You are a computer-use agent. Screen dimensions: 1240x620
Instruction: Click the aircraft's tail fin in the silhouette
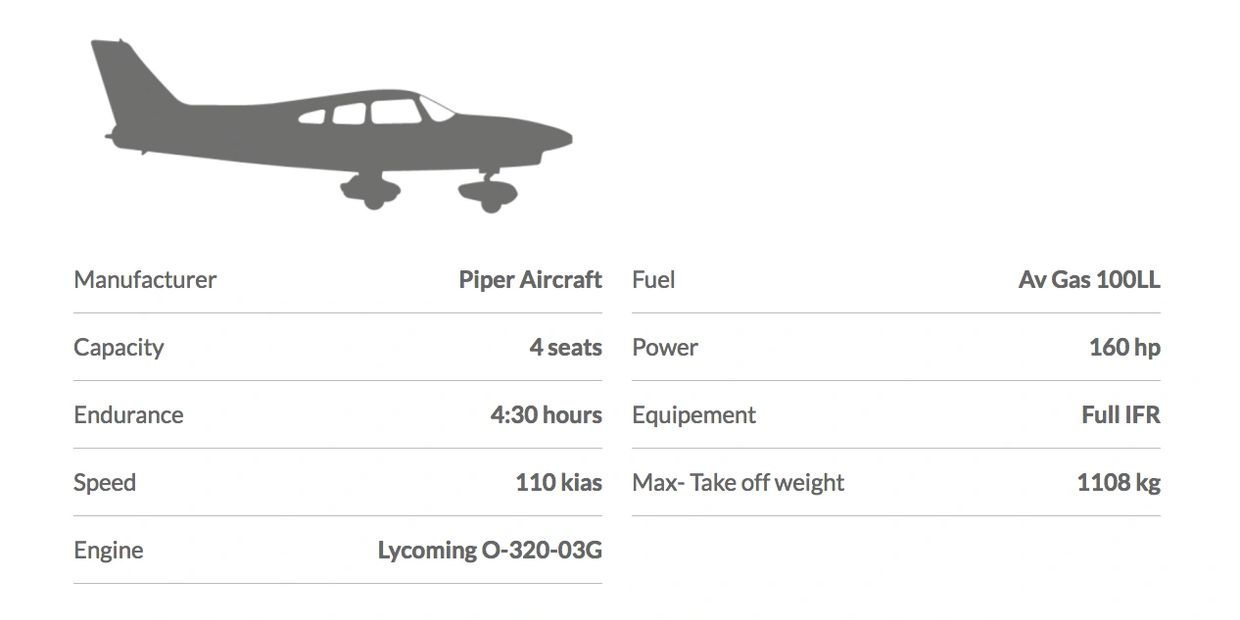coord(125,75)
